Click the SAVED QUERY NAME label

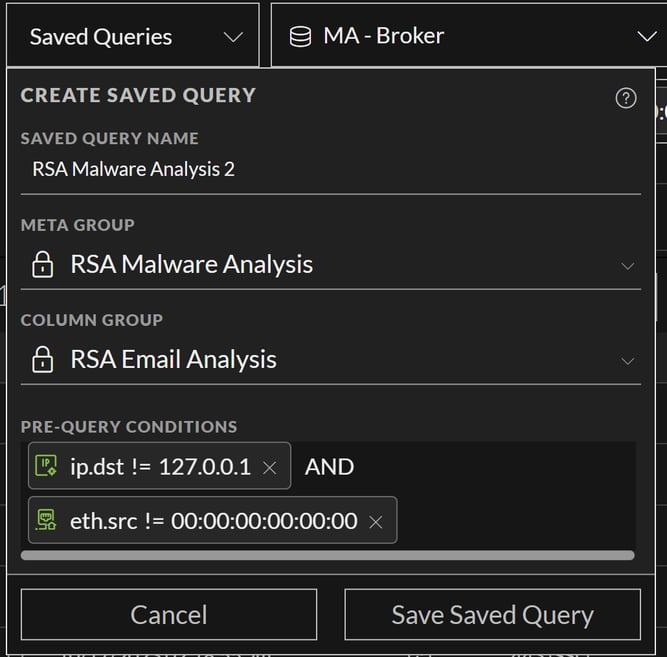tap(110, 138)
